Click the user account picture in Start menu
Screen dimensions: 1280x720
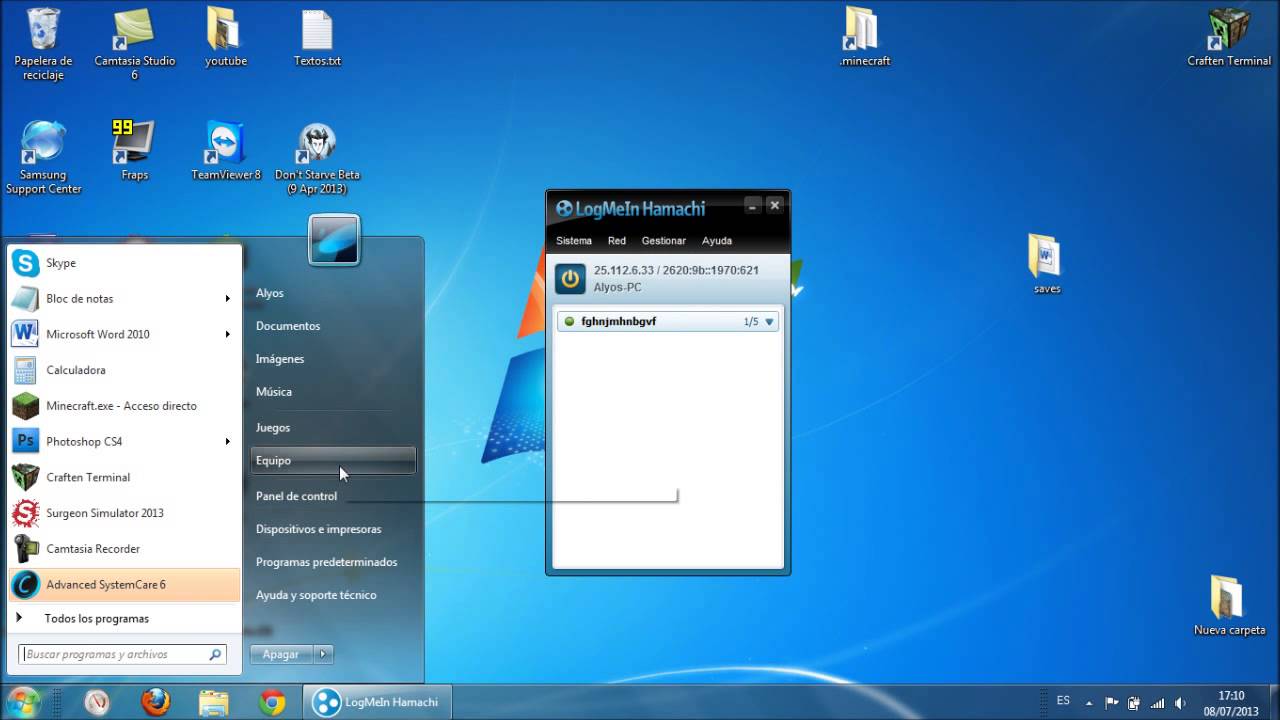[x=334, y=240]
